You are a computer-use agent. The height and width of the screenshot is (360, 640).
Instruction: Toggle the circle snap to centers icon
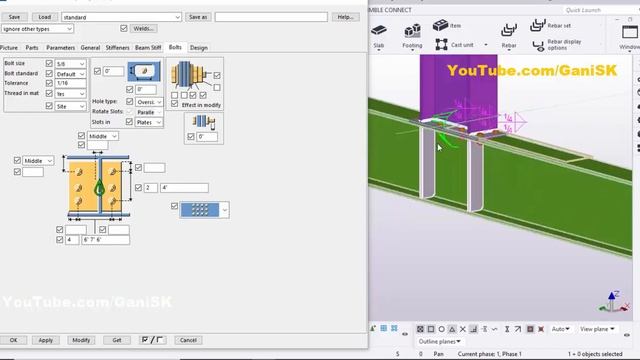point(441,329)
